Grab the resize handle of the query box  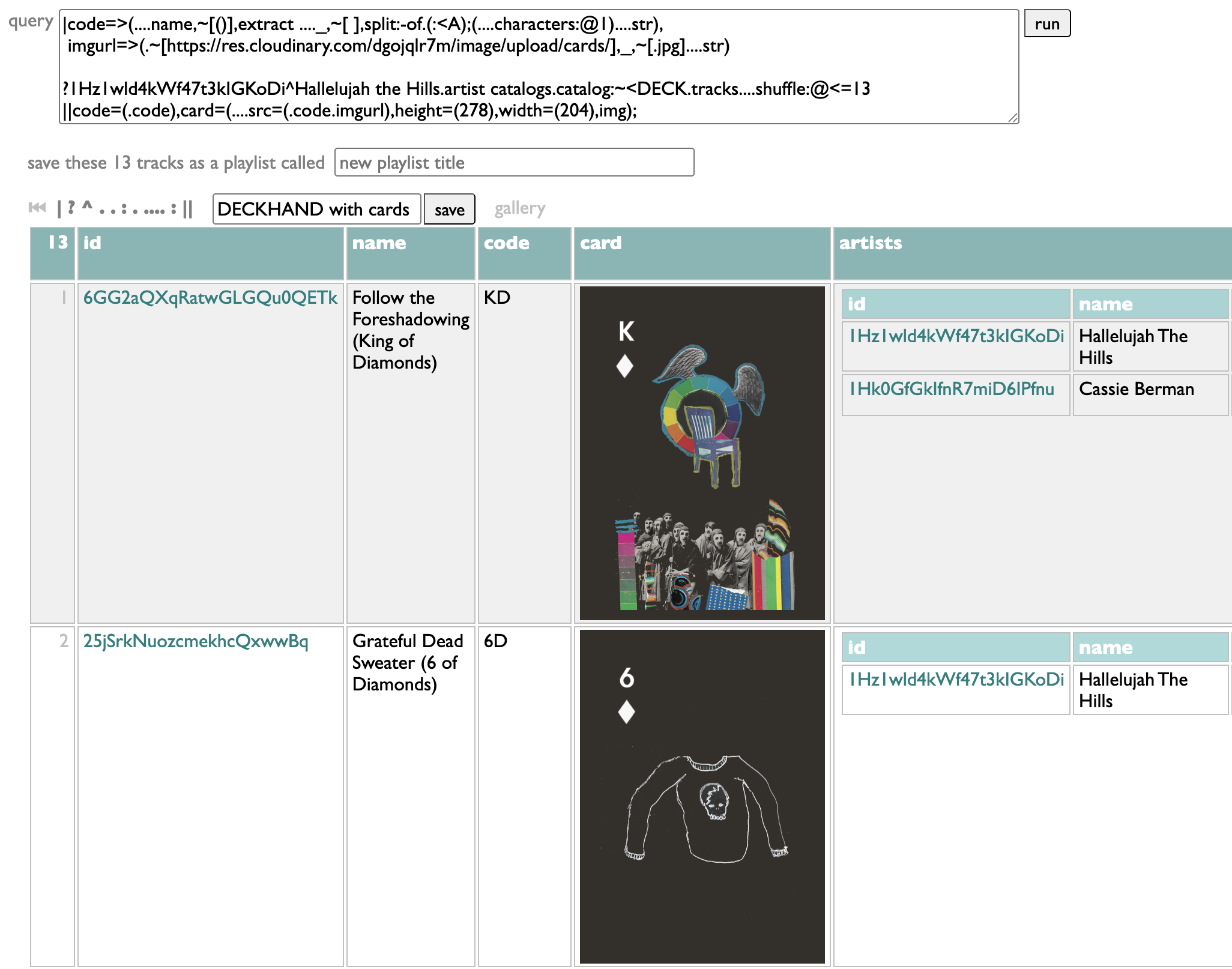point(1013,118)
